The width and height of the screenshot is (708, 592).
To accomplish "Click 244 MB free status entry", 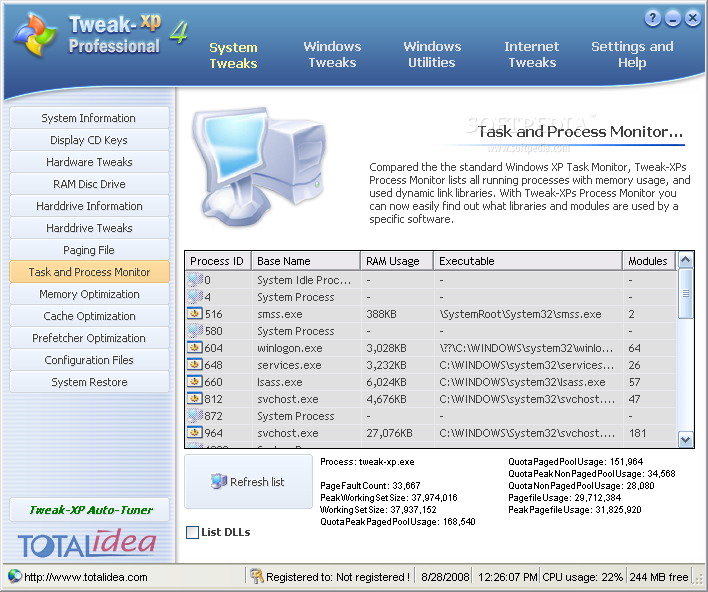I will (x=659, y=577).
